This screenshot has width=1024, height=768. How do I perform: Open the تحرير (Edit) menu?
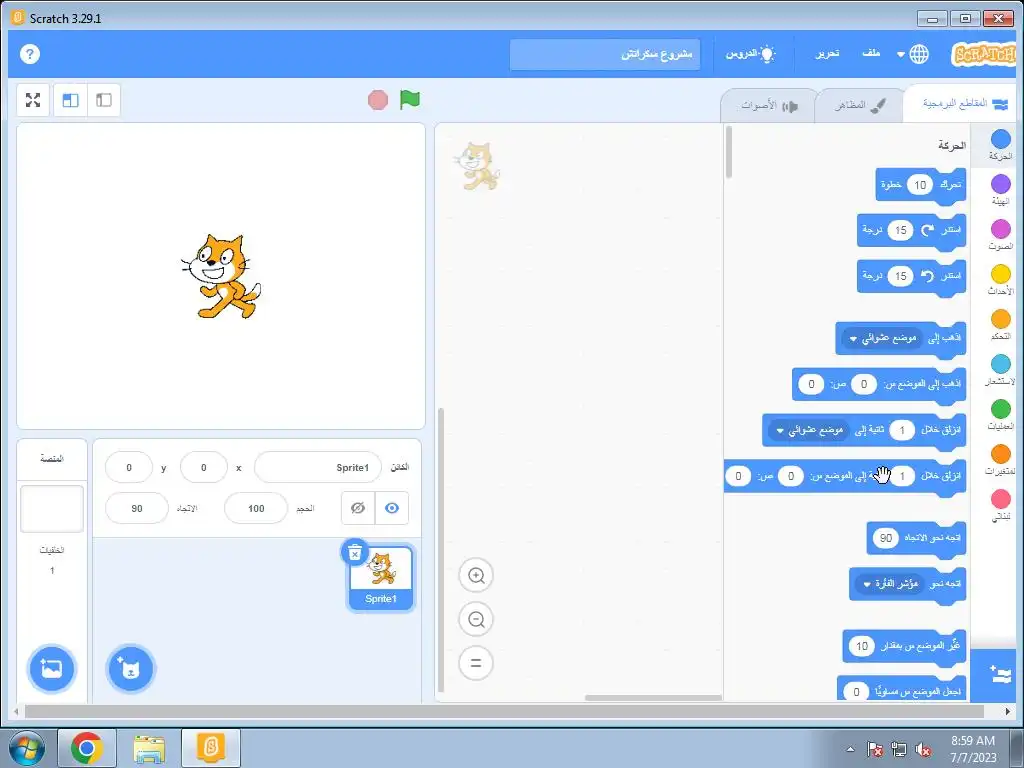coord(827,54)
